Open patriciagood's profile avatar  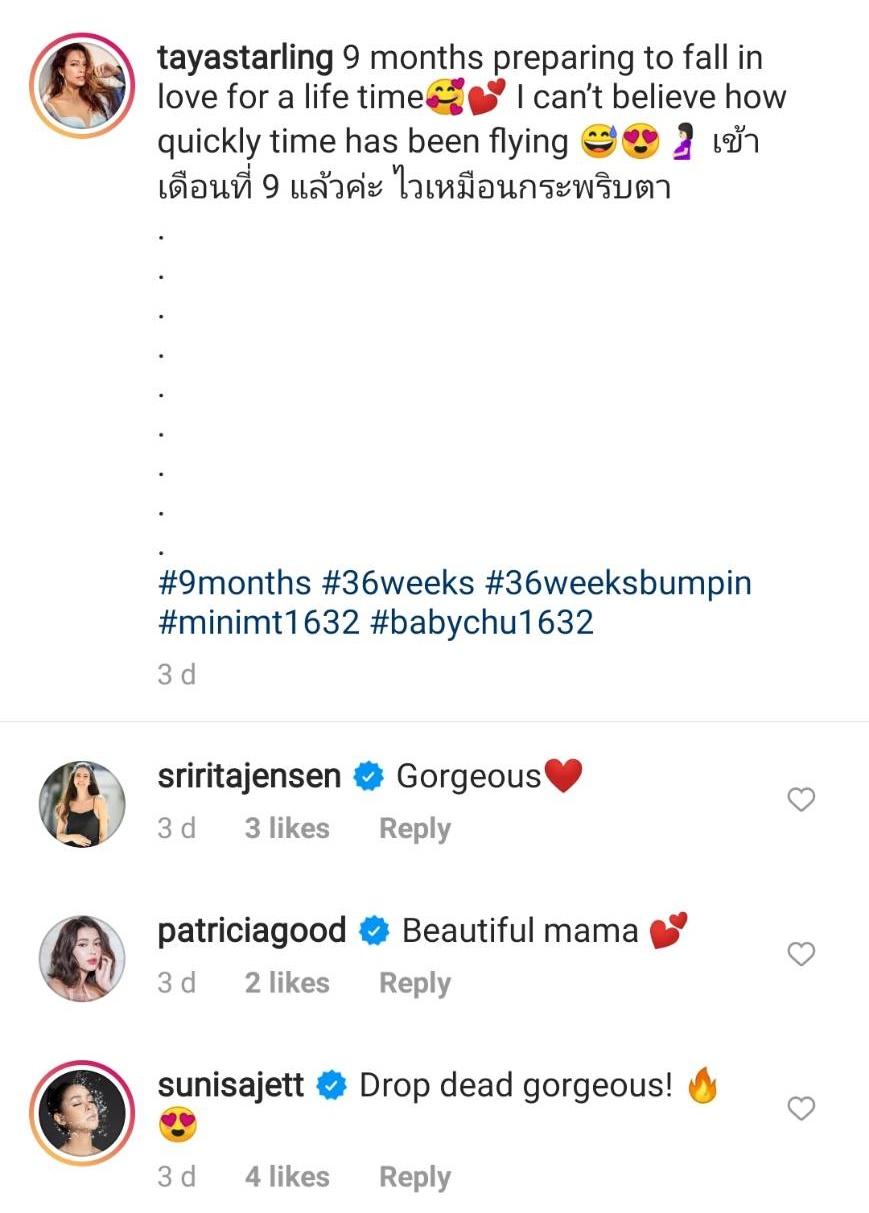tap(82, 958)
